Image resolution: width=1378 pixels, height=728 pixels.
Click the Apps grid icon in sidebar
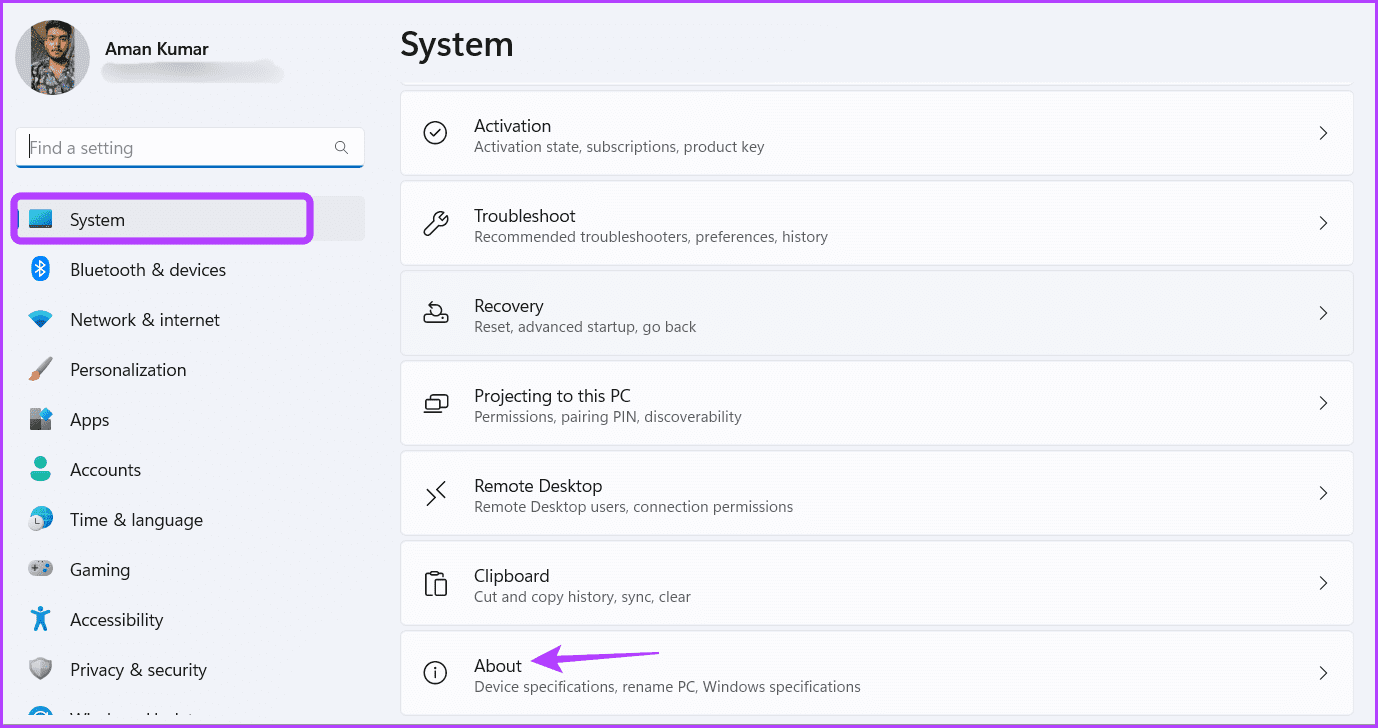(x=41, y=420)
